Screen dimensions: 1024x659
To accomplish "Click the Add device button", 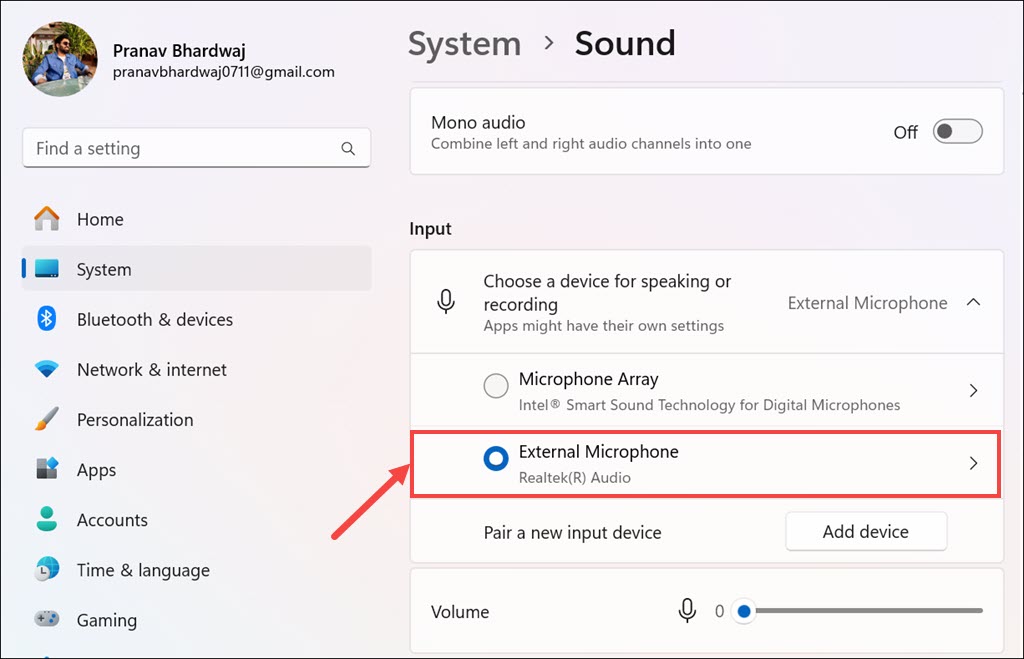I will (x=865, y=532).
